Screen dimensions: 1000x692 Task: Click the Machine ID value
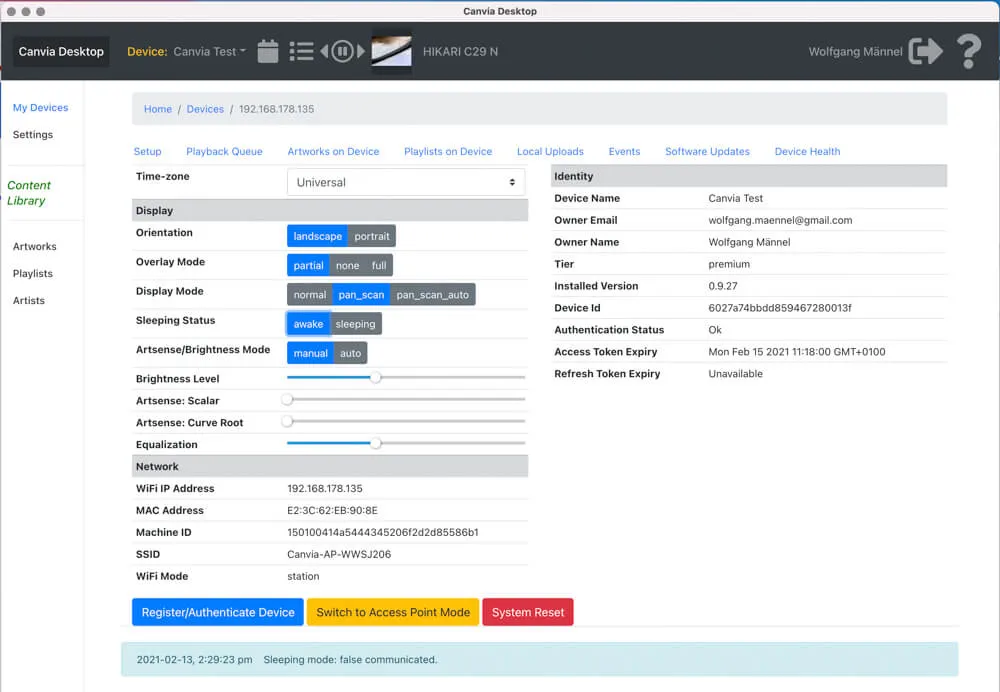click(383, 533)
